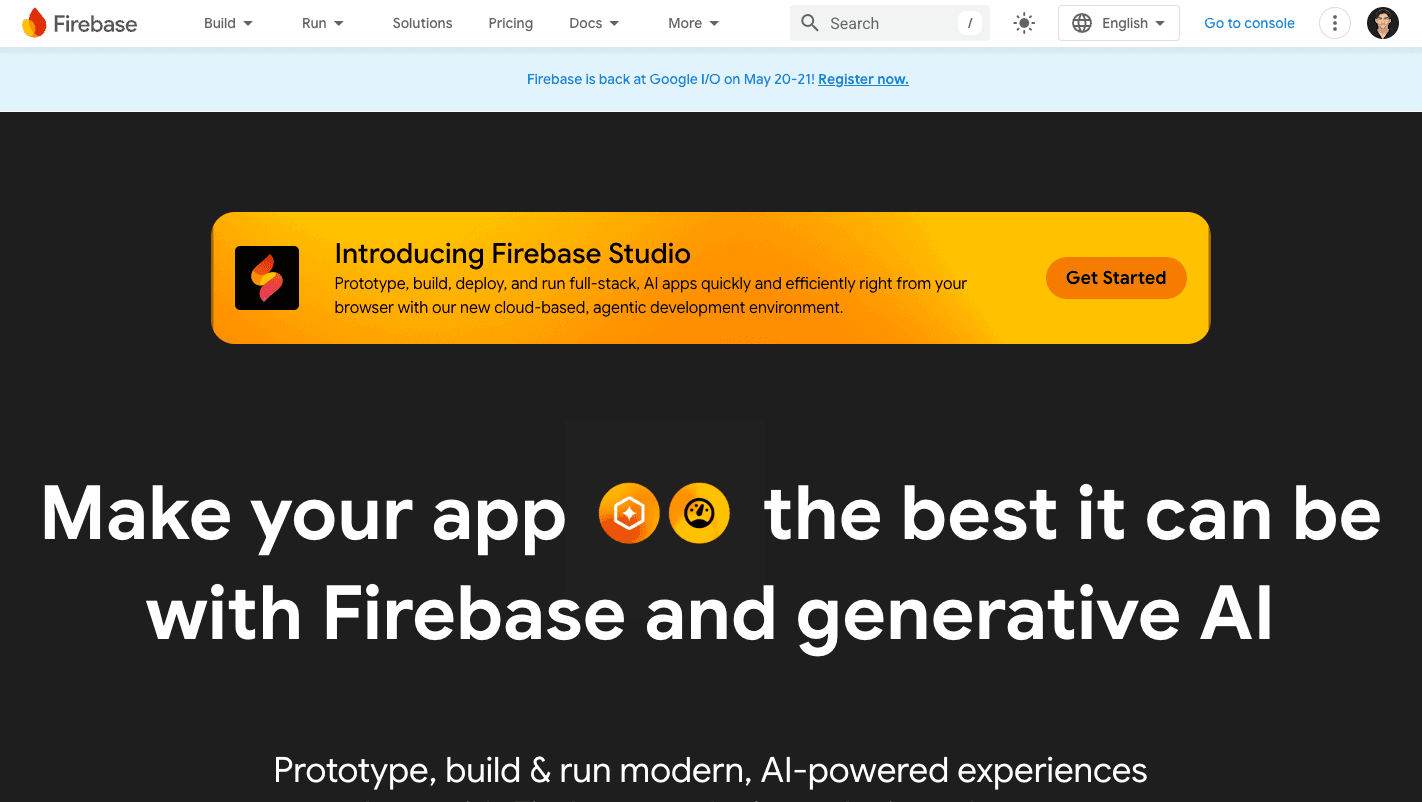
Task: Expand the Docs dropdown menu
Action: pyautogui.click(x=594, y=23)
